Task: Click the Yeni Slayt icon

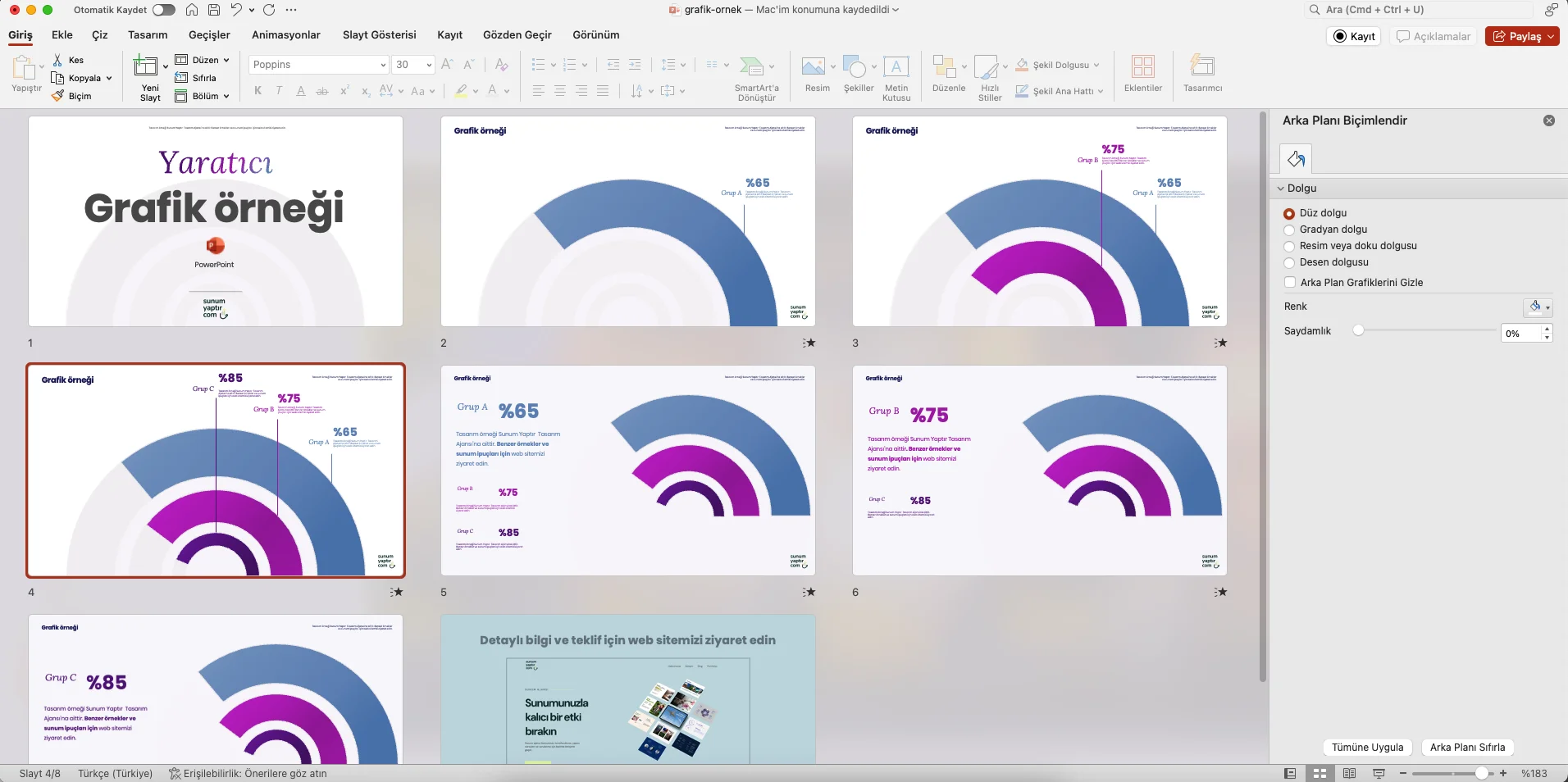Action: point(146,66)
